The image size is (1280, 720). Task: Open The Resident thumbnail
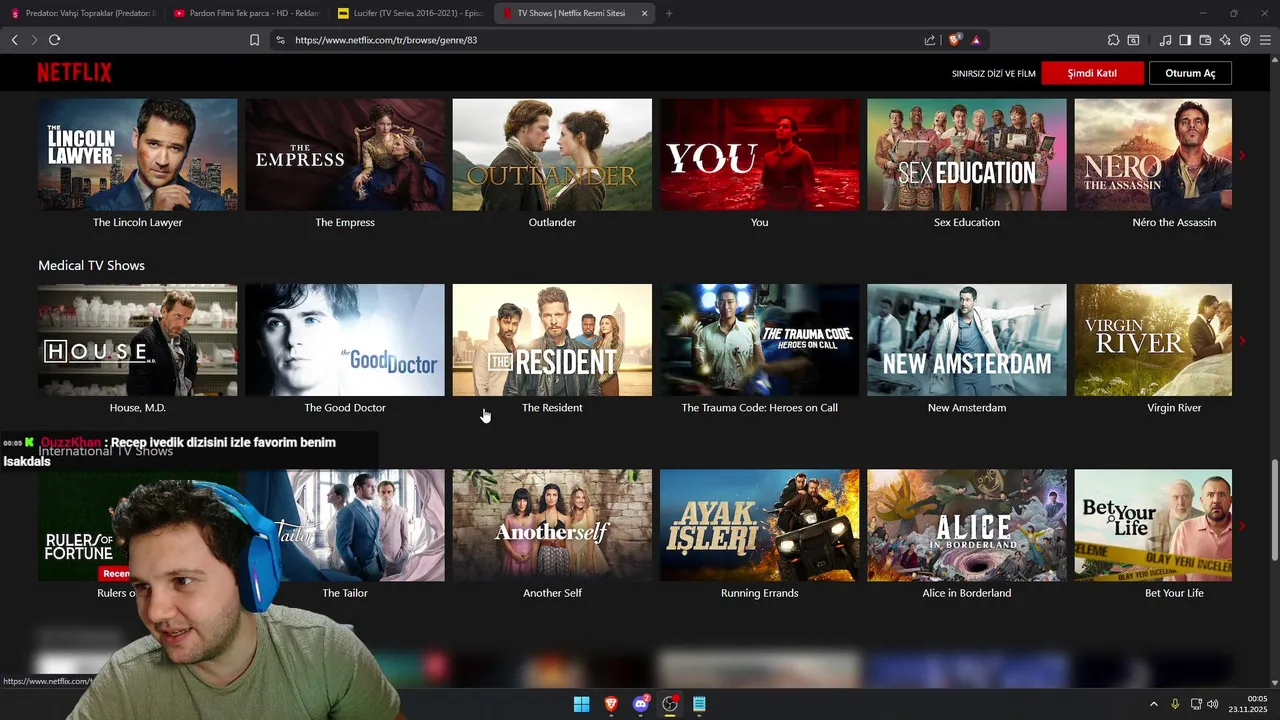click(x=552, y=340)
